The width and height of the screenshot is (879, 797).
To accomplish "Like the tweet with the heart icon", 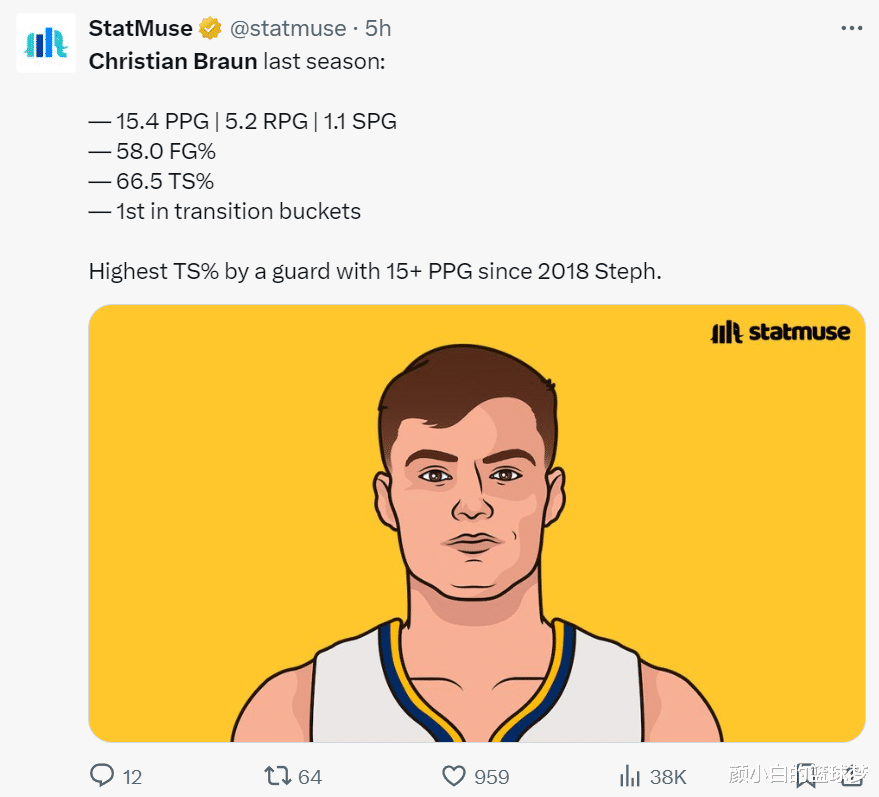I will pyautogui.click(x=454, y=776).
